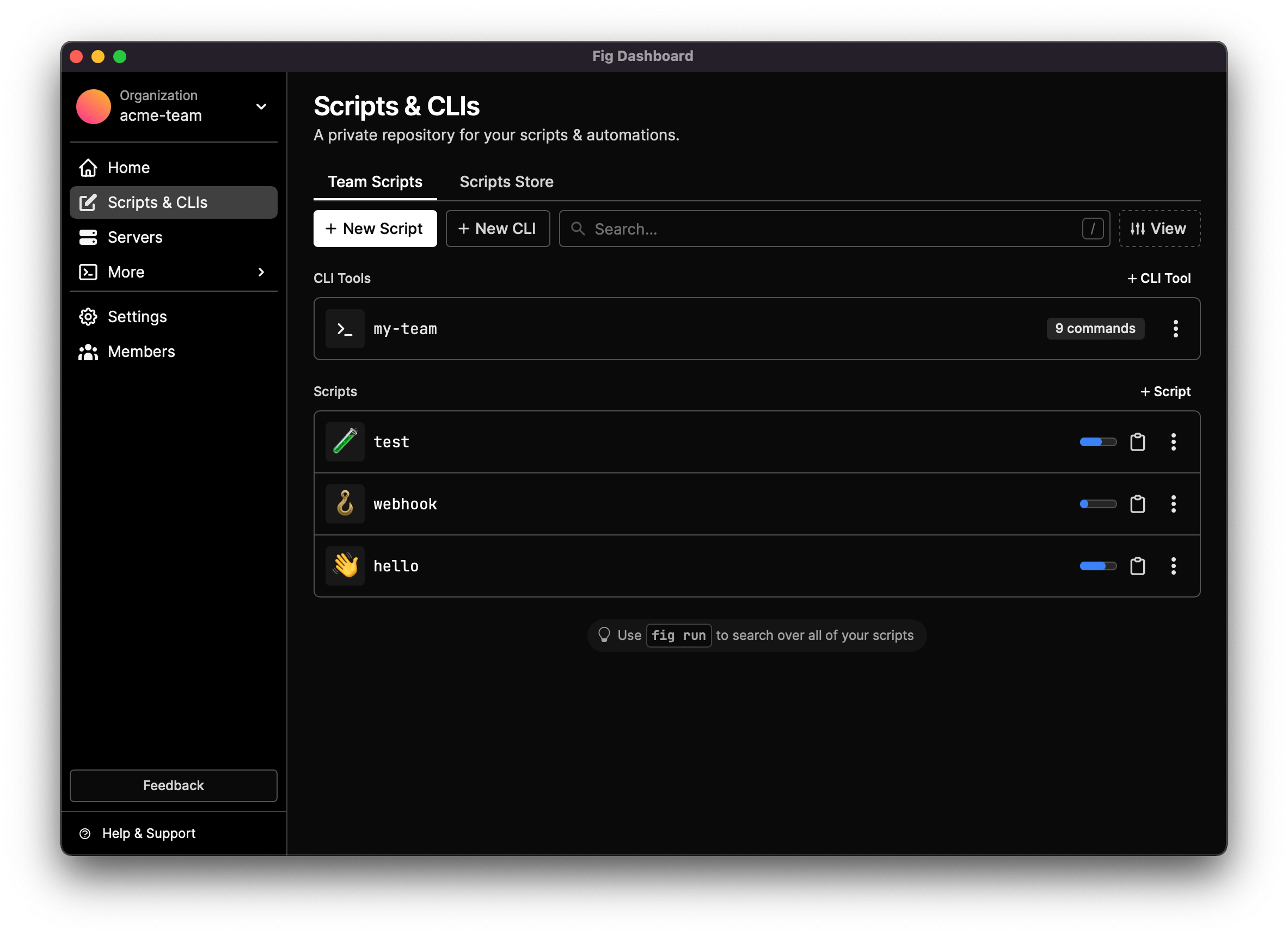Select the Team Scripts tab
Image resolution: width=1288 pixels, height=936 pixels.
(x=375, y=182)
